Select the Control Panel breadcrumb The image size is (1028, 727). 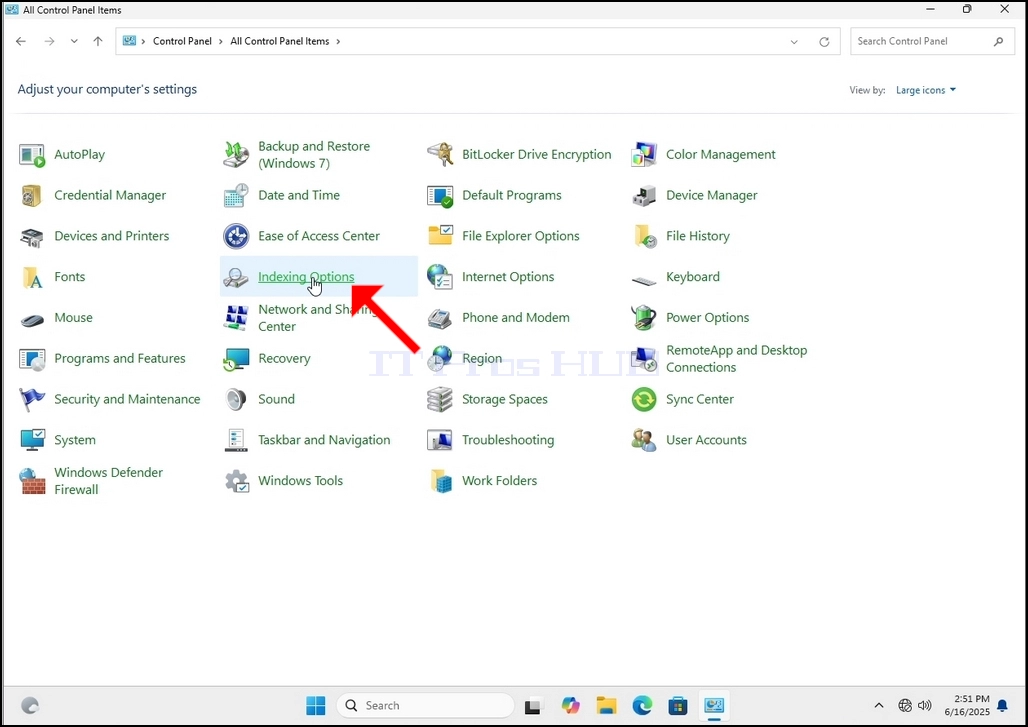pyautogui.click(x=182, y=41)
